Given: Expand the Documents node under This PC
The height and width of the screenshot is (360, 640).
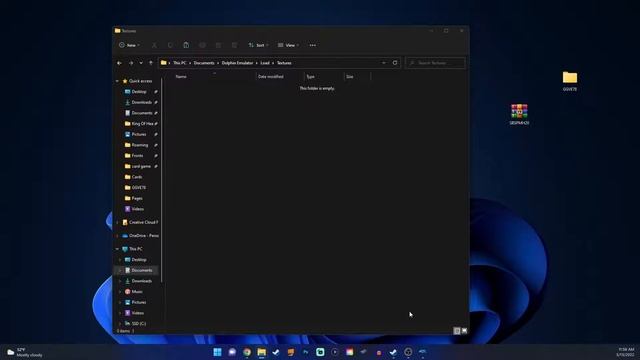Looking at the screenshot, I should coord(120,271).
